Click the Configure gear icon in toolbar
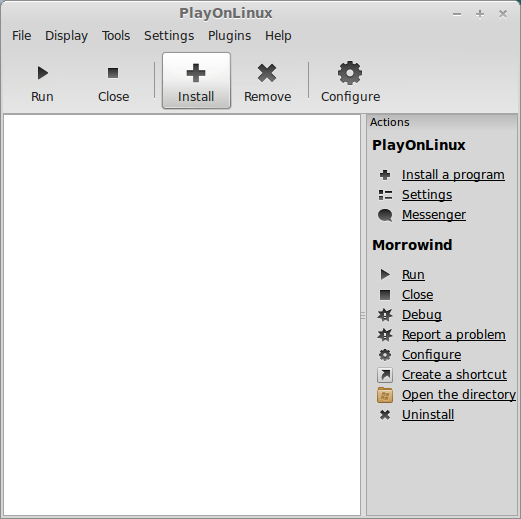Image resolution: width=521 pixels, height=519 pixels. [x=350, y=73]
